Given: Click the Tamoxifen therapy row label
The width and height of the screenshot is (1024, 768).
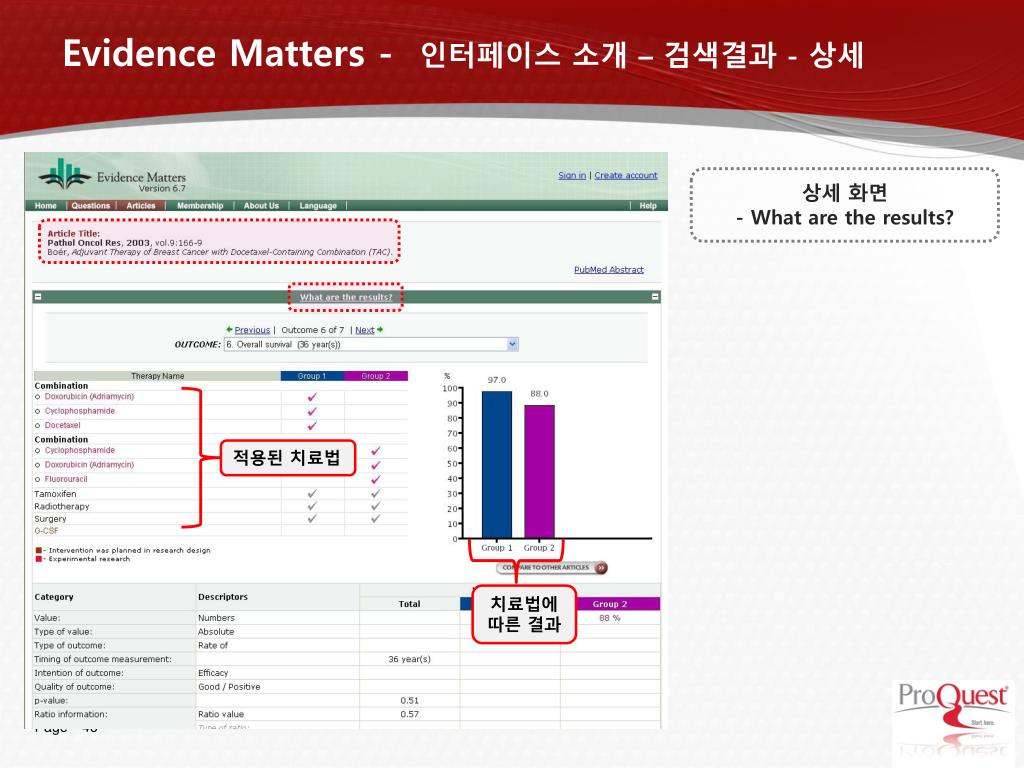Looking at the screenshot, I should pos(55,494).
